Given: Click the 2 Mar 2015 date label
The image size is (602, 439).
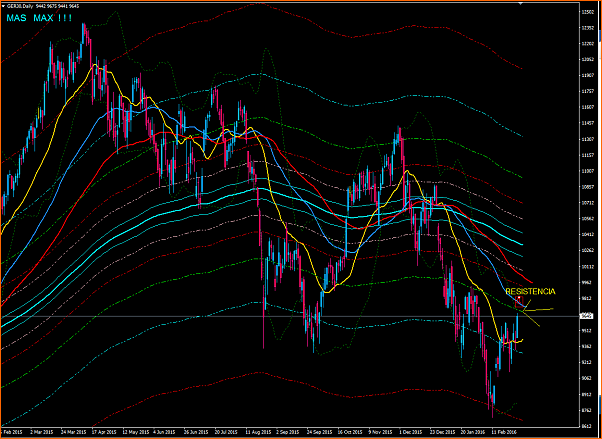Looking at the screenshot, I should pos(41,431).
